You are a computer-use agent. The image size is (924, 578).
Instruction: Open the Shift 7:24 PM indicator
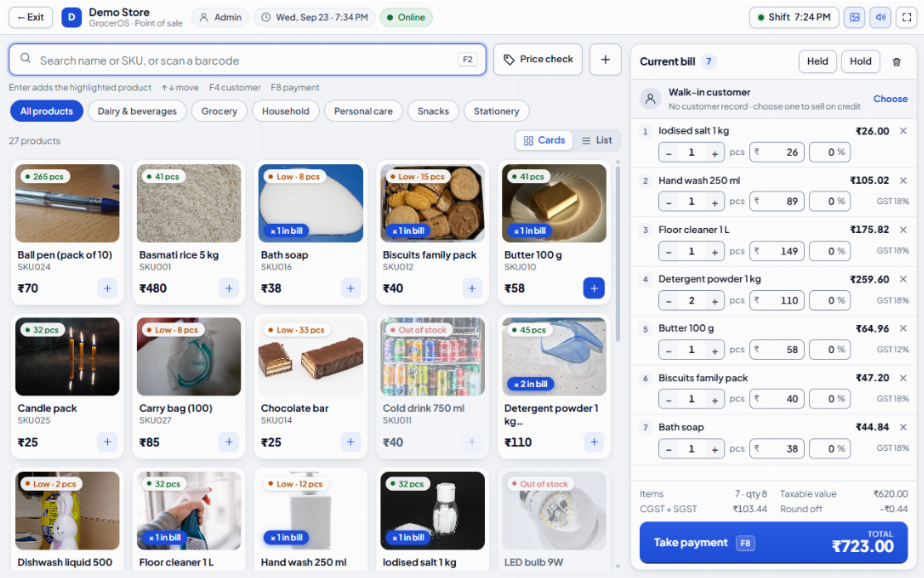794,18
